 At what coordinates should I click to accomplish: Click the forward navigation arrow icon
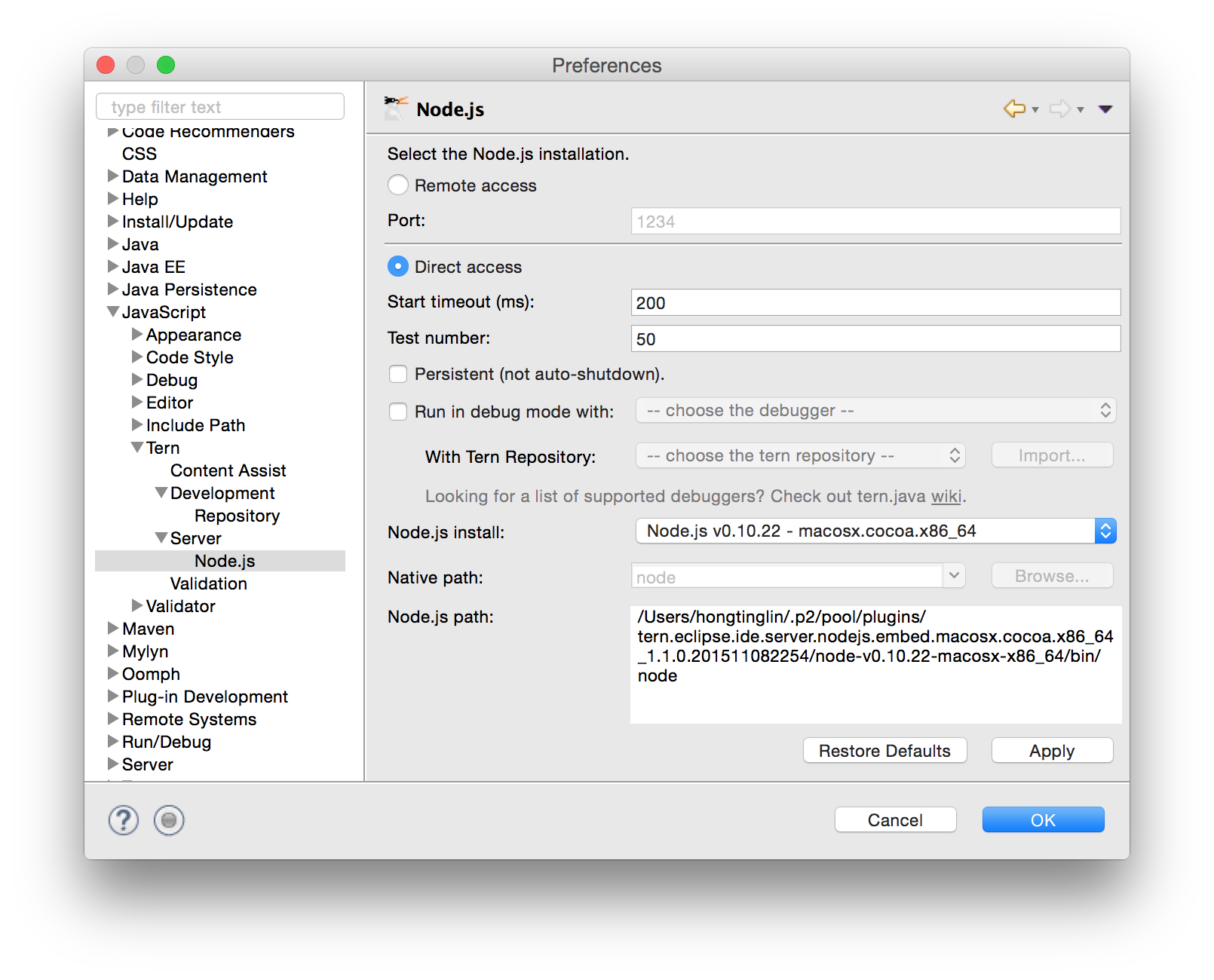coord(1059,109)
